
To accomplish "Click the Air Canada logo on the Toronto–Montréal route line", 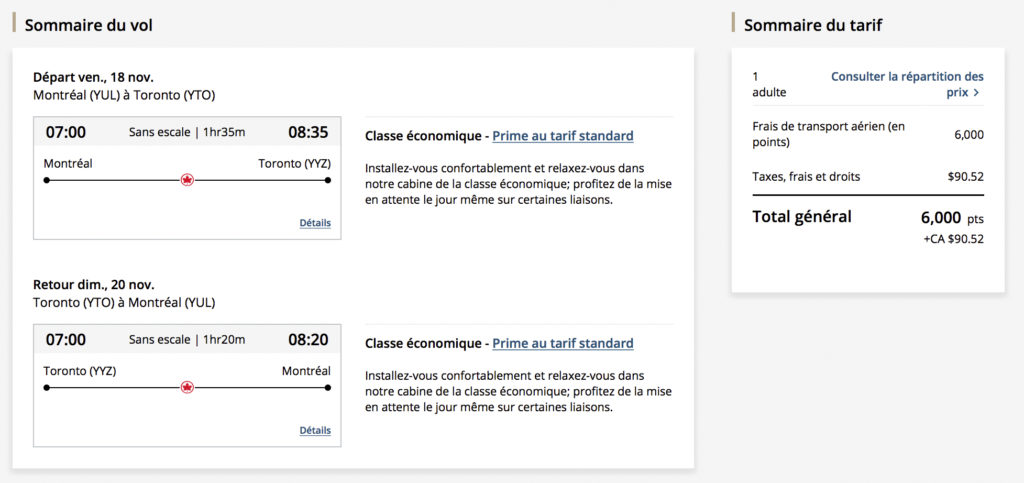I will pos(187,387).
